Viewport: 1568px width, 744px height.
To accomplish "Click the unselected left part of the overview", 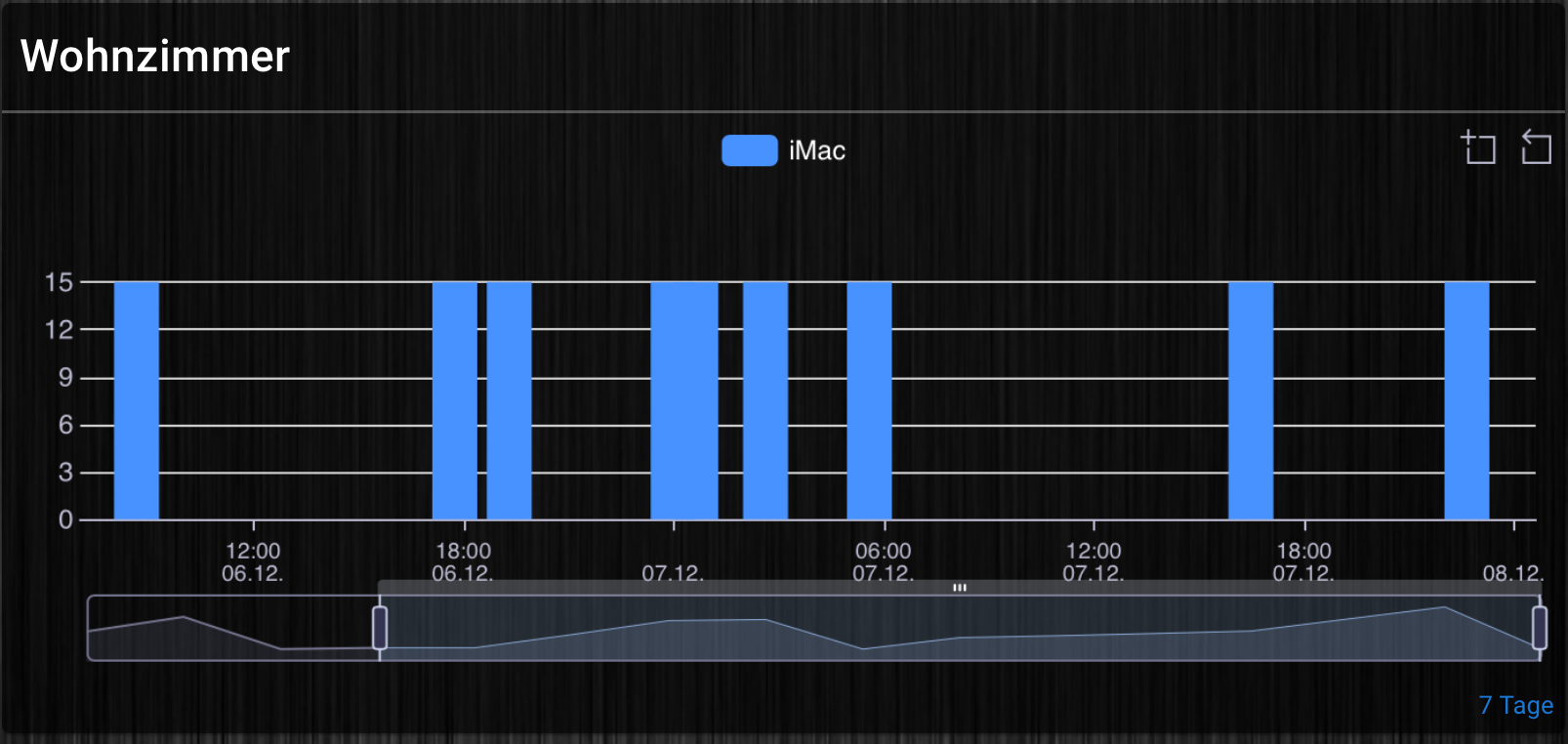I will pos(232,628).
